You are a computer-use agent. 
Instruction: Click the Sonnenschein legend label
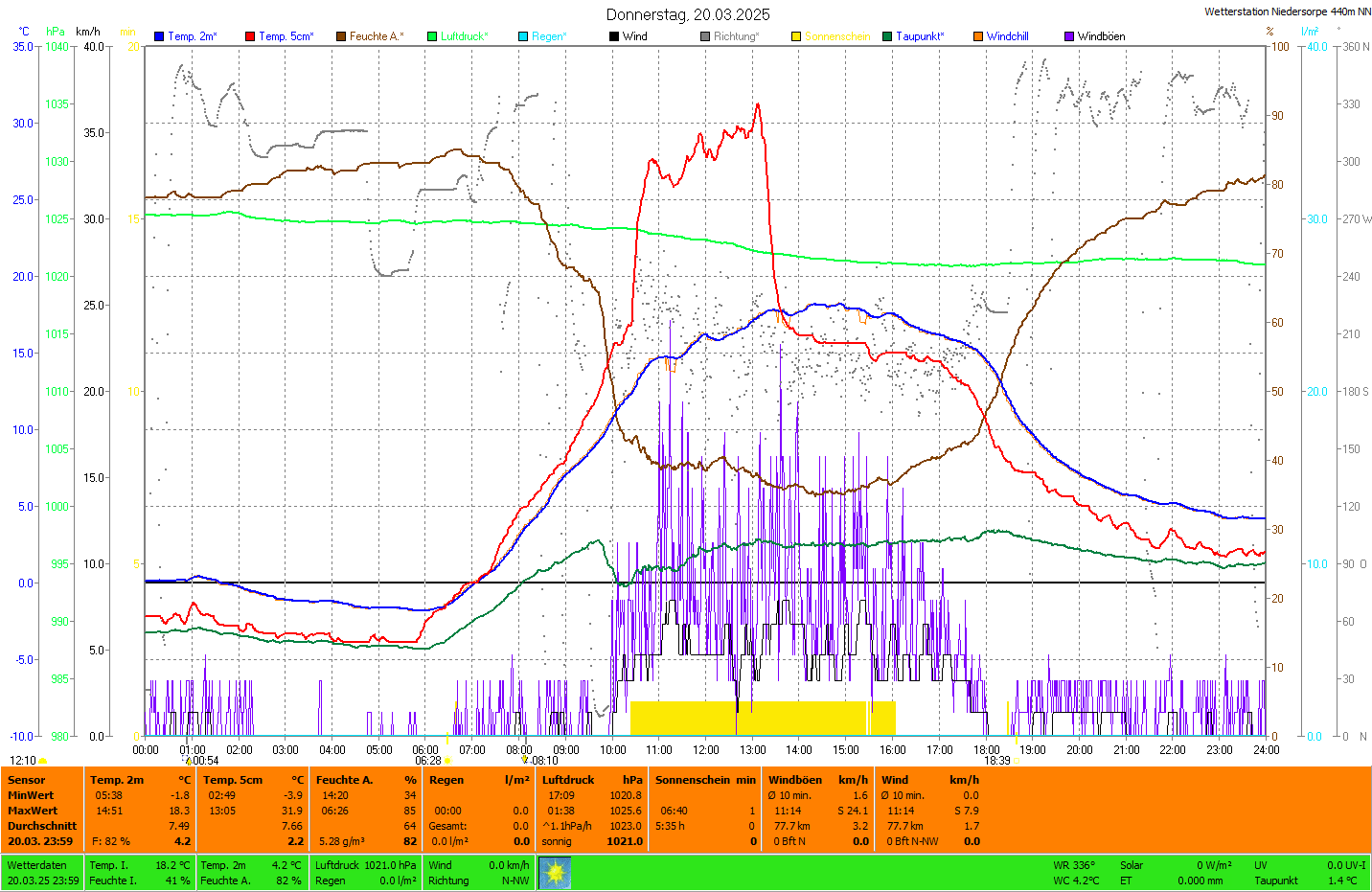tap(837, 36)
